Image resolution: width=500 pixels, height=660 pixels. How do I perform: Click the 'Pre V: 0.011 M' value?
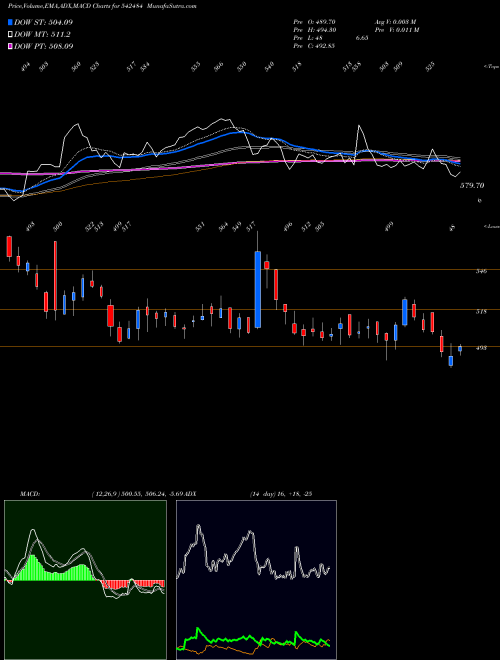click(398, 30)
